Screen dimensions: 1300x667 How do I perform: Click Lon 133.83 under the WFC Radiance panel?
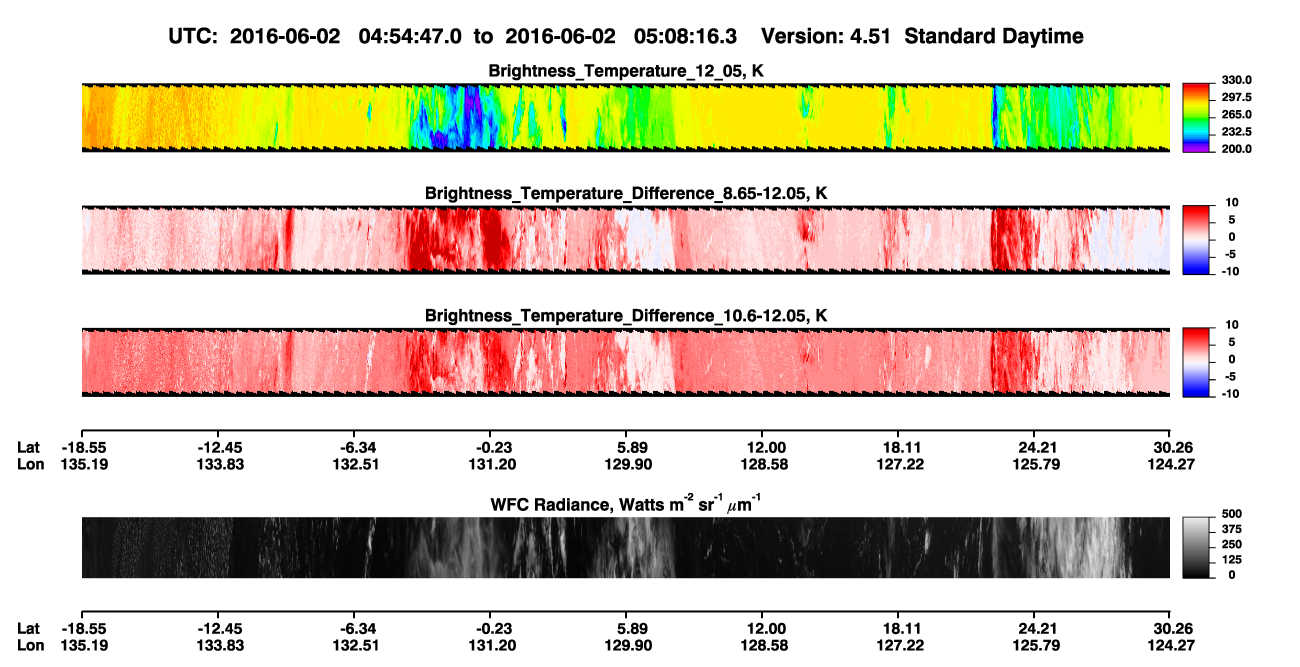click(x=218, y=645)
